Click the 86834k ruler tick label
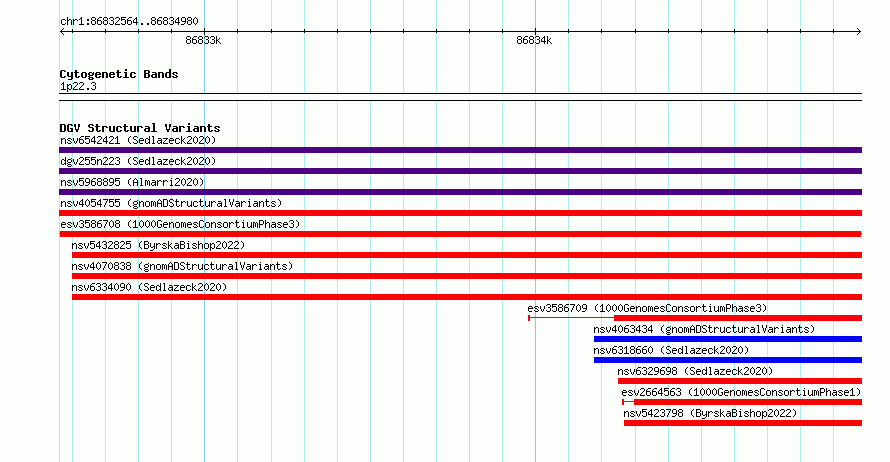 tap(534, 40)
